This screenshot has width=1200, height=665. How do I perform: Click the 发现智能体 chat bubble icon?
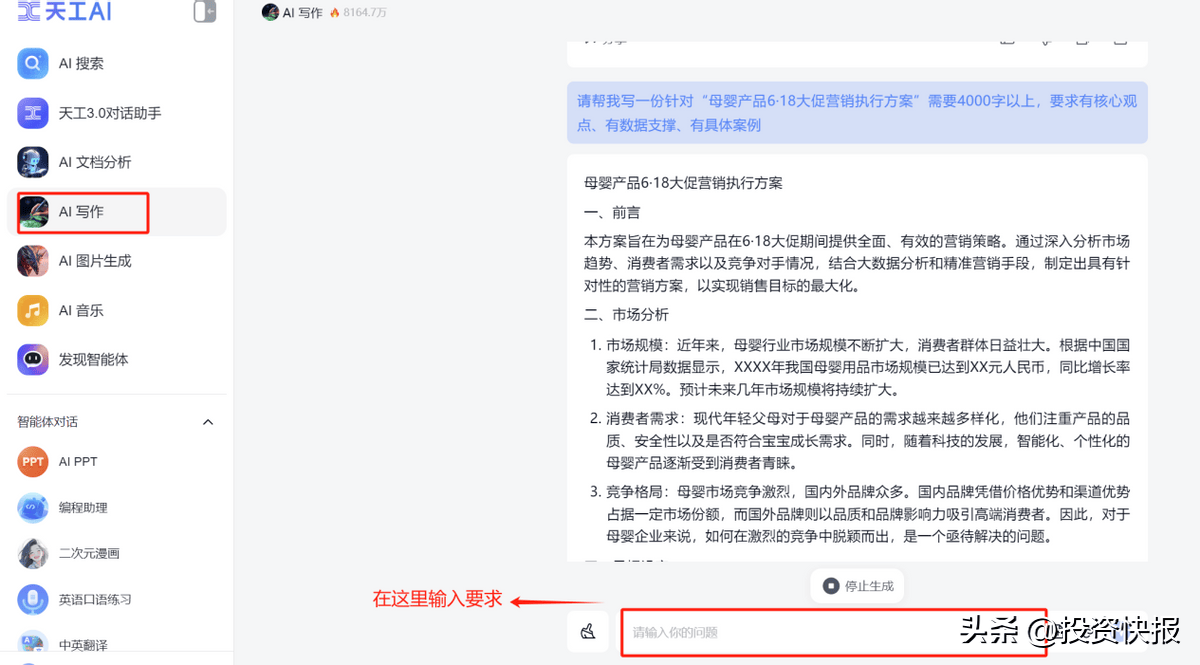33,359
